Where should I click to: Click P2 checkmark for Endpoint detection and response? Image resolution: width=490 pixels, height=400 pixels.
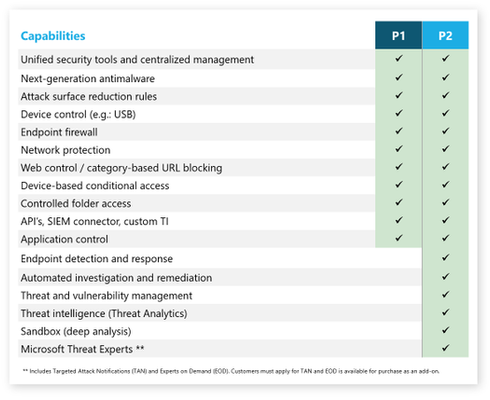(x=445, y=257)
